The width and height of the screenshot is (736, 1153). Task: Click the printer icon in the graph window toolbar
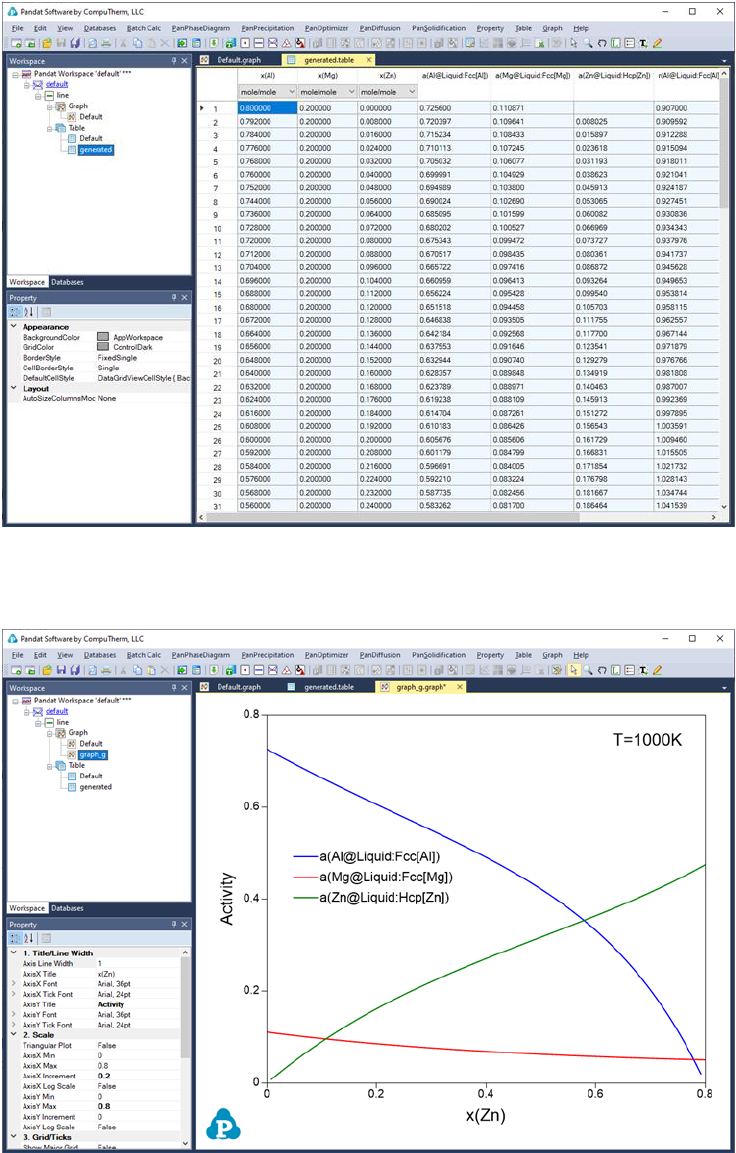[107, 670]
